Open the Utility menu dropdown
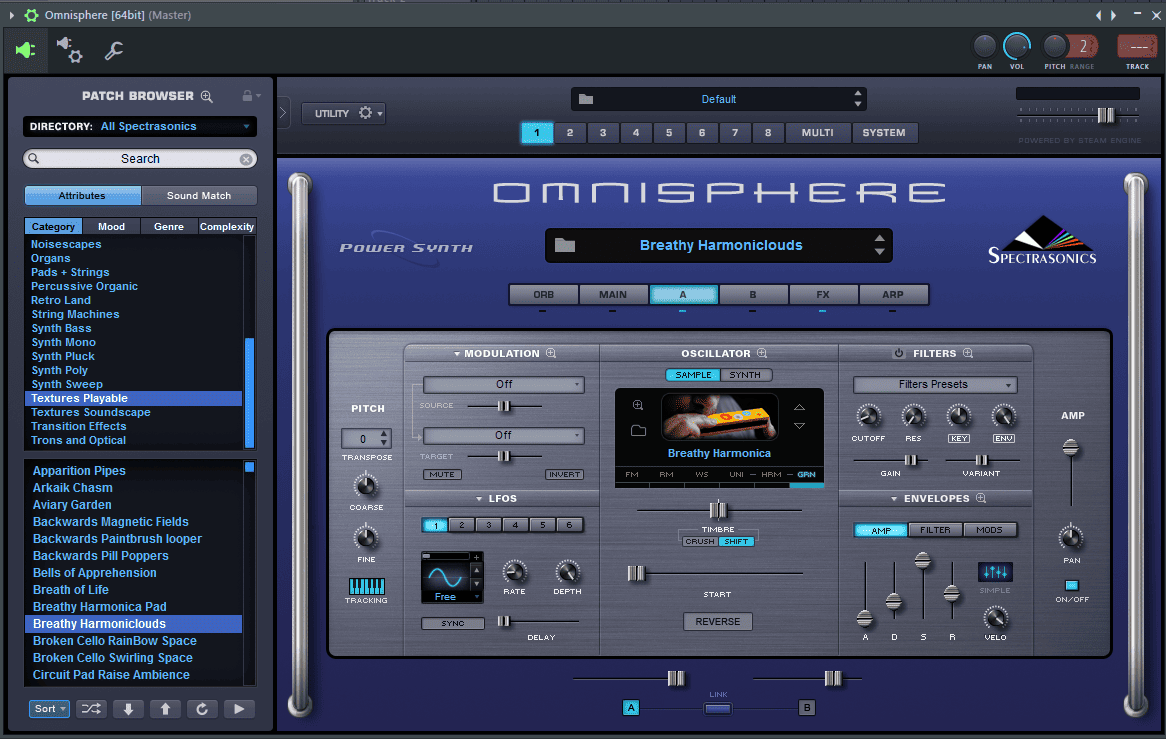The height and width of the screenshot is (739, 1166). click(x=343, y=113)
